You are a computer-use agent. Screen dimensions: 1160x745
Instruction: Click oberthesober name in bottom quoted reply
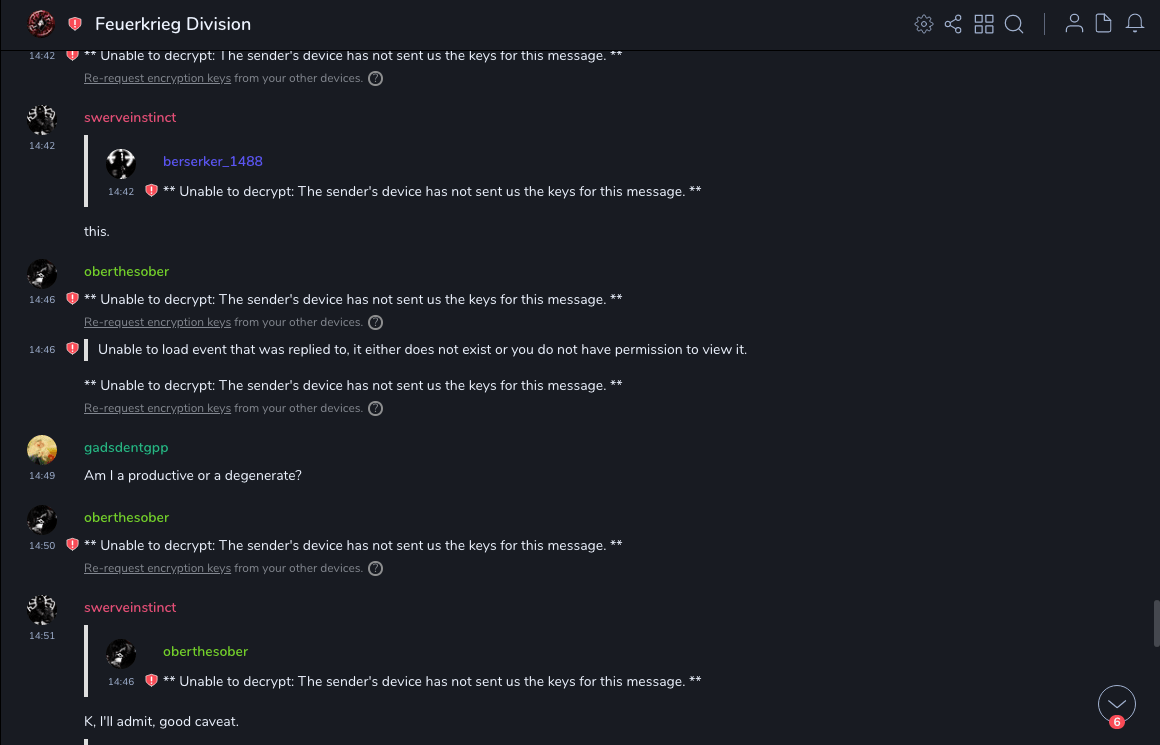pos(205,651)
